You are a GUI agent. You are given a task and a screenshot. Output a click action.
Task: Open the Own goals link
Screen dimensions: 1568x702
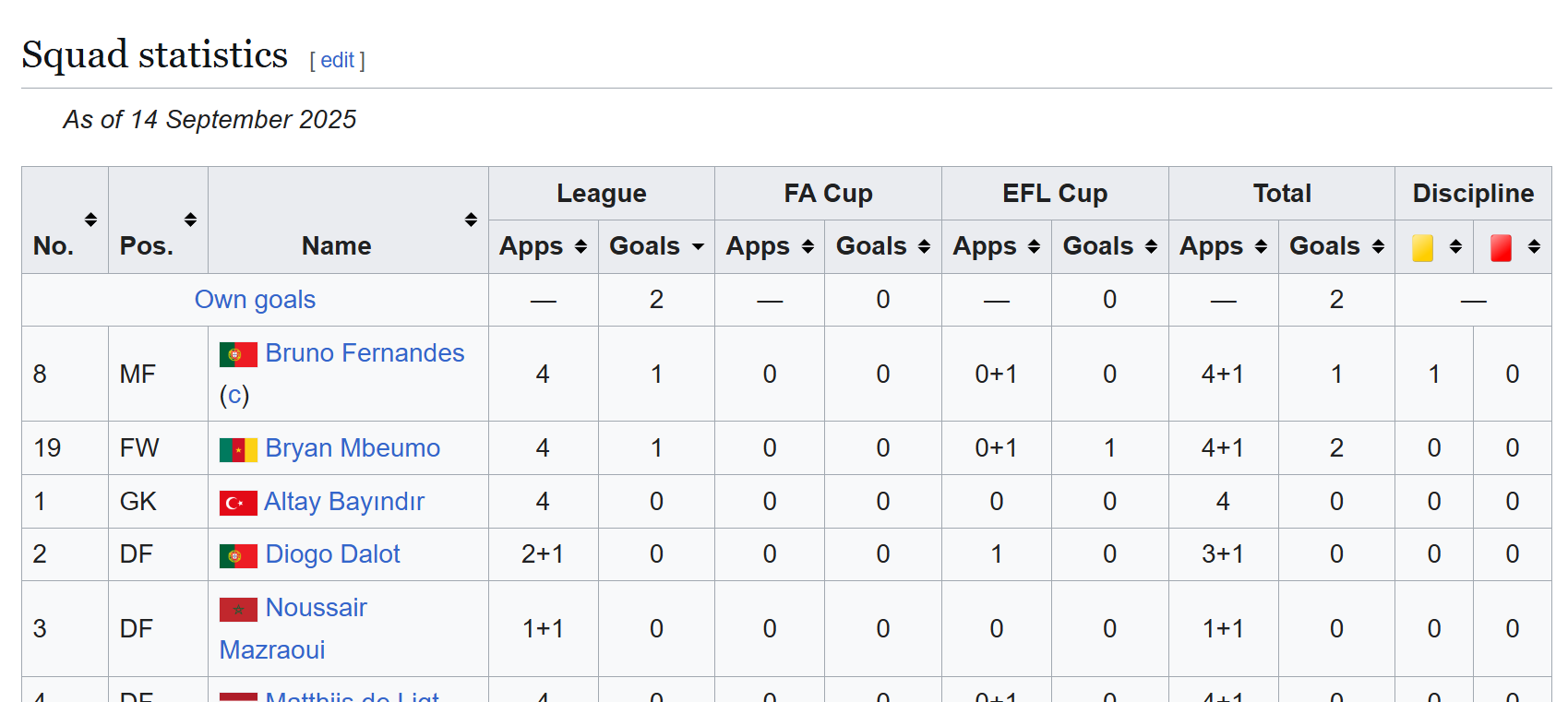[x=255, y=300]
